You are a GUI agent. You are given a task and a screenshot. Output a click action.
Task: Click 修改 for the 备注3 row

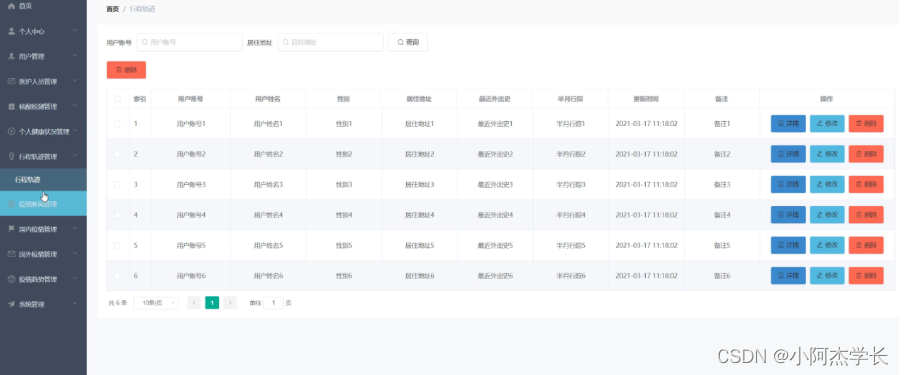[827, 185]
